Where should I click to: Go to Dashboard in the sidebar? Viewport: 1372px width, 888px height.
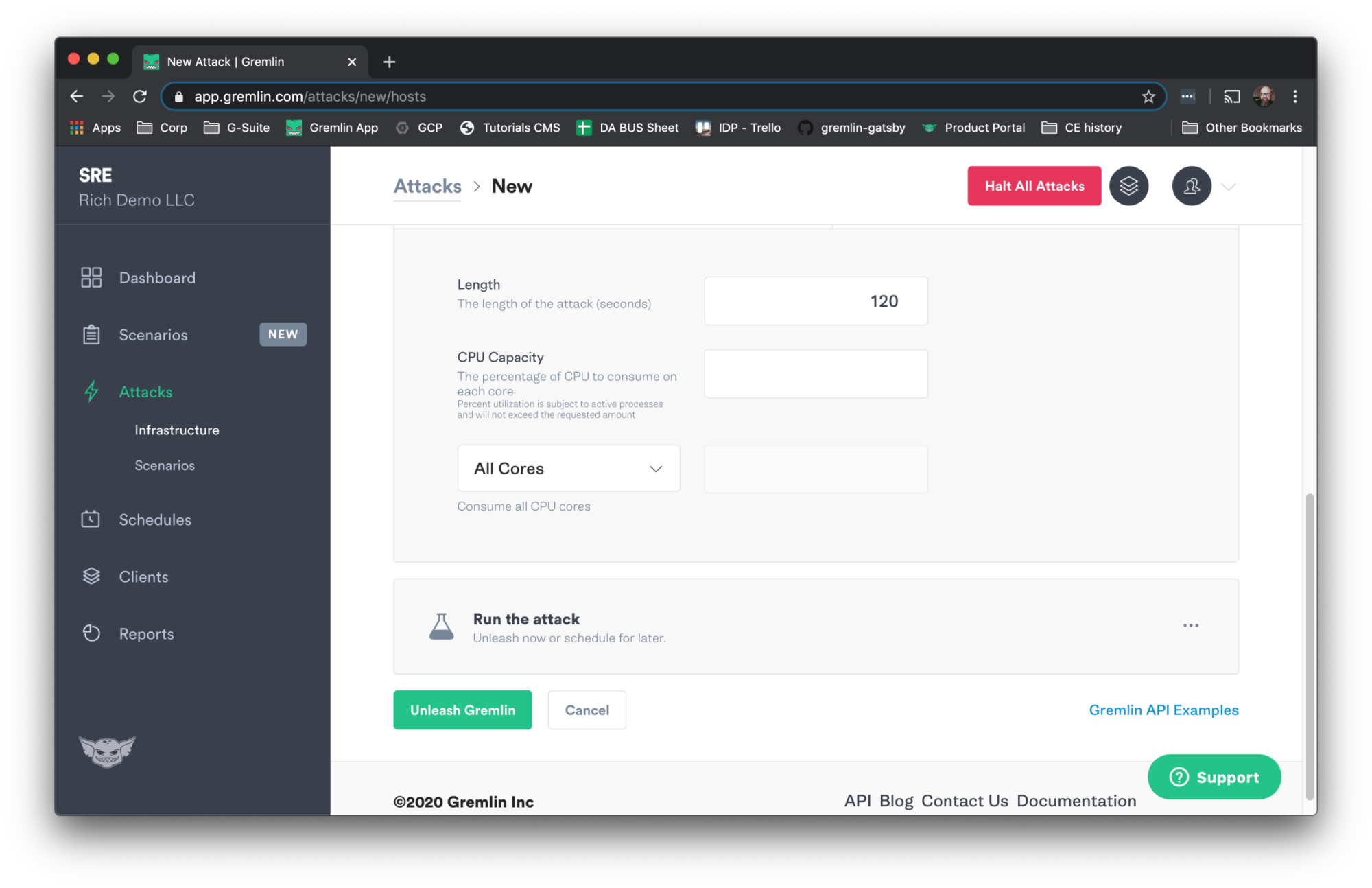tap(157, 277)
